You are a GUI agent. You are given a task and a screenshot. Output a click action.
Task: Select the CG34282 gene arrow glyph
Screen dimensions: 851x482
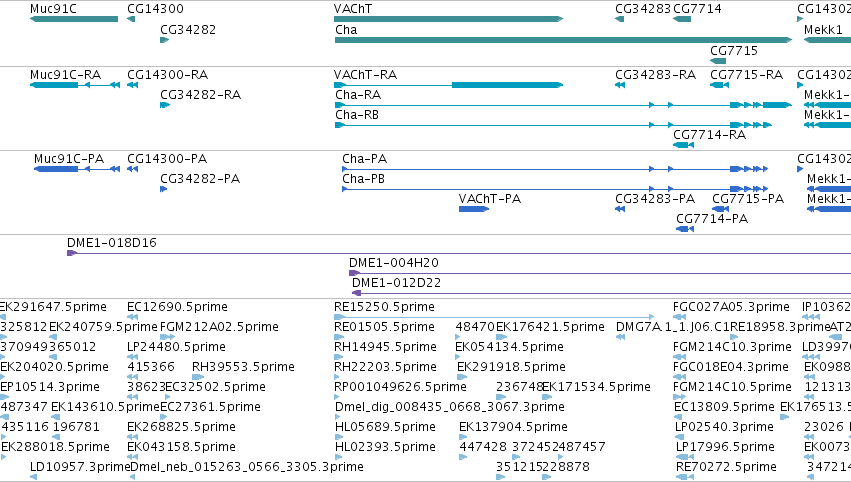coord(165,40)
